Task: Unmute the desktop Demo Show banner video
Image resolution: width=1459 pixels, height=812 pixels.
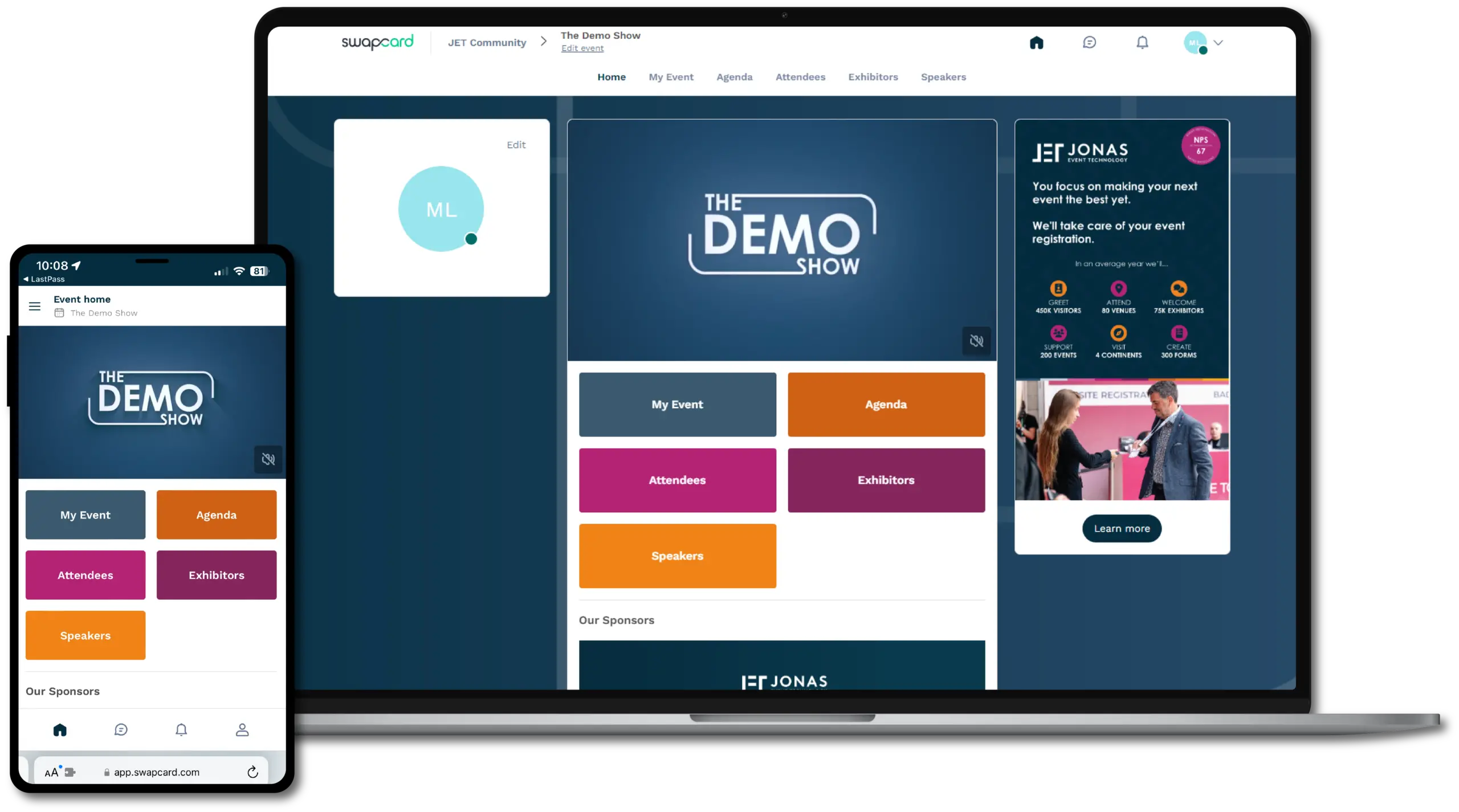Action: pos(976,341)
